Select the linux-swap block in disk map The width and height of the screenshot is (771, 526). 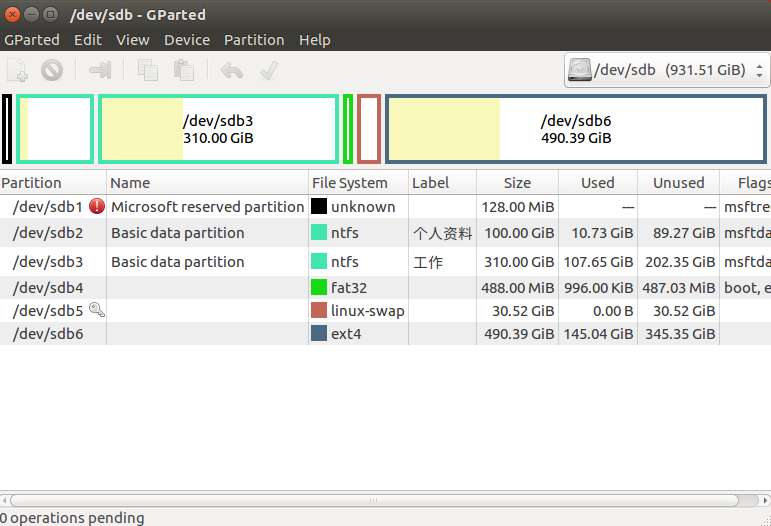pyautogui.click(x=369, y=129)
